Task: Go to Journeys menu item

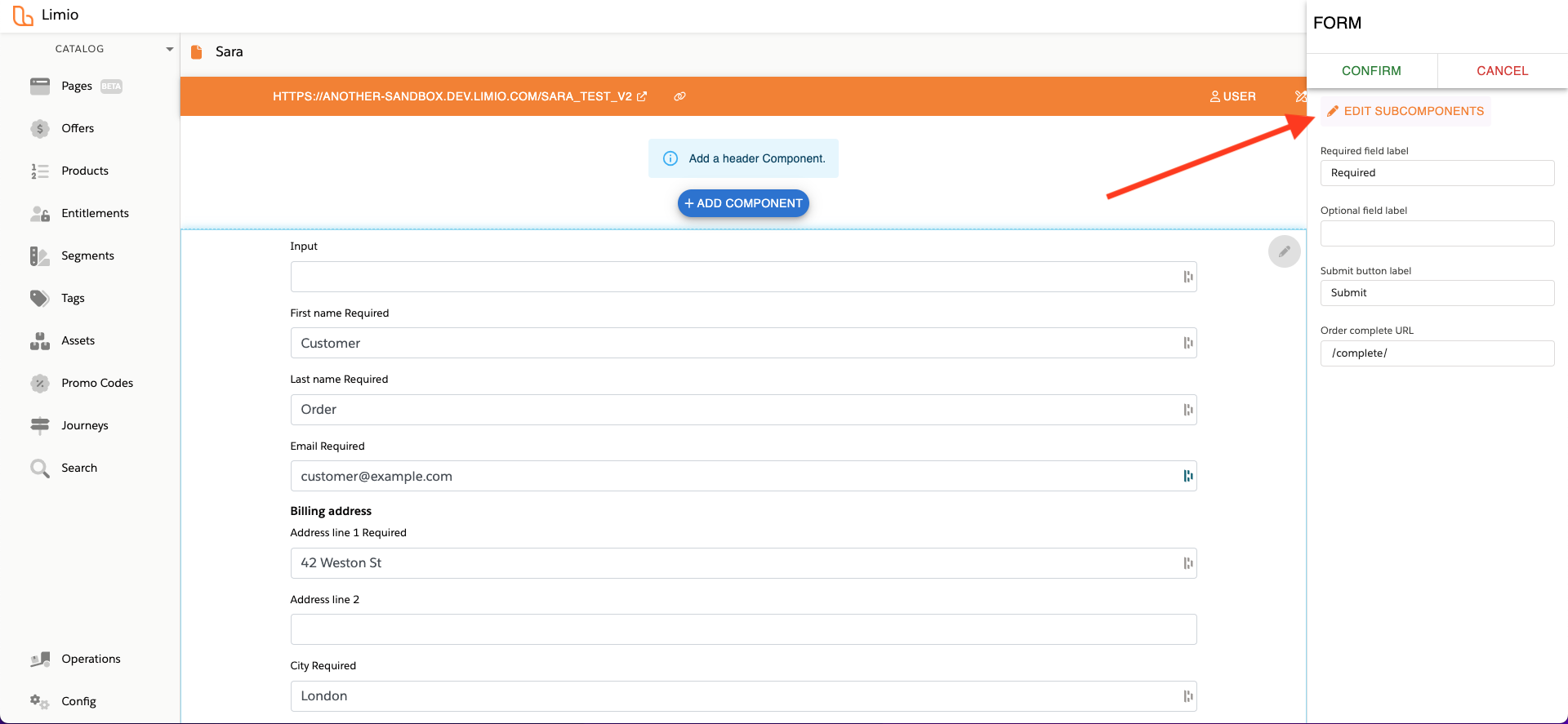Action: coord(85,425)
